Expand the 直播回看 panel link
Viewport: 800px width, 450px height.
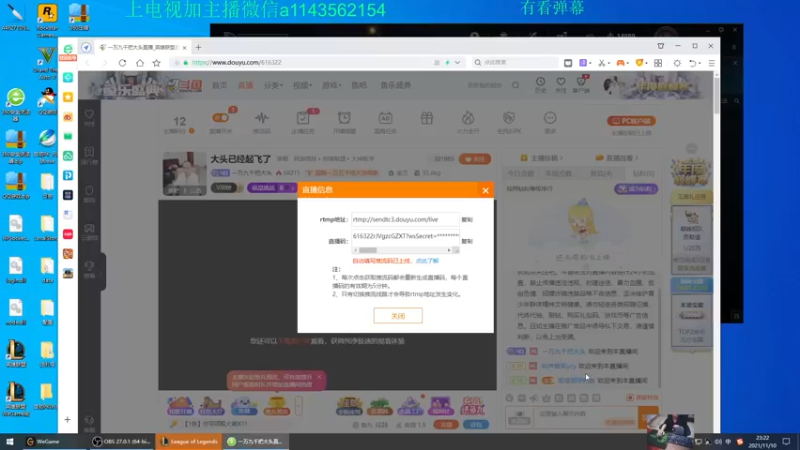click(617, 158)
